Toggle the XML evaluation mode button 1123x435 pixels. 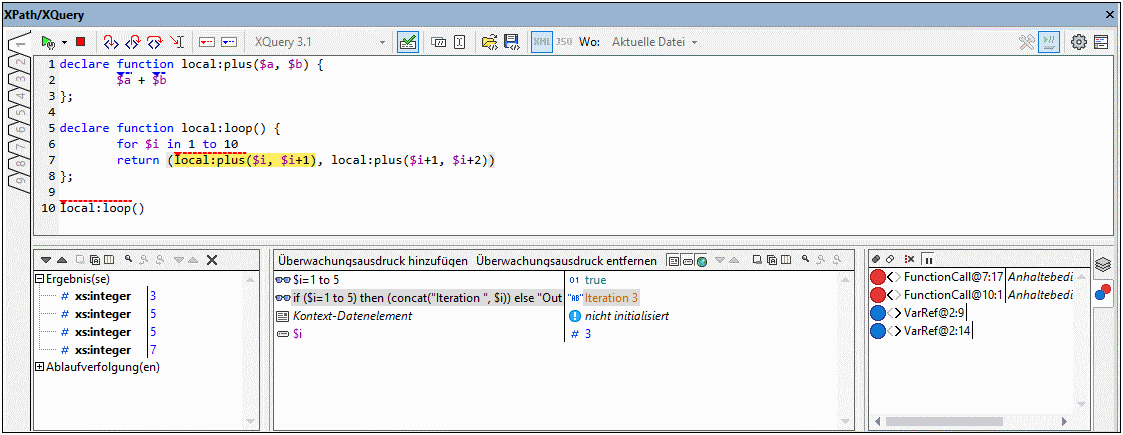(x=541, y=42)
